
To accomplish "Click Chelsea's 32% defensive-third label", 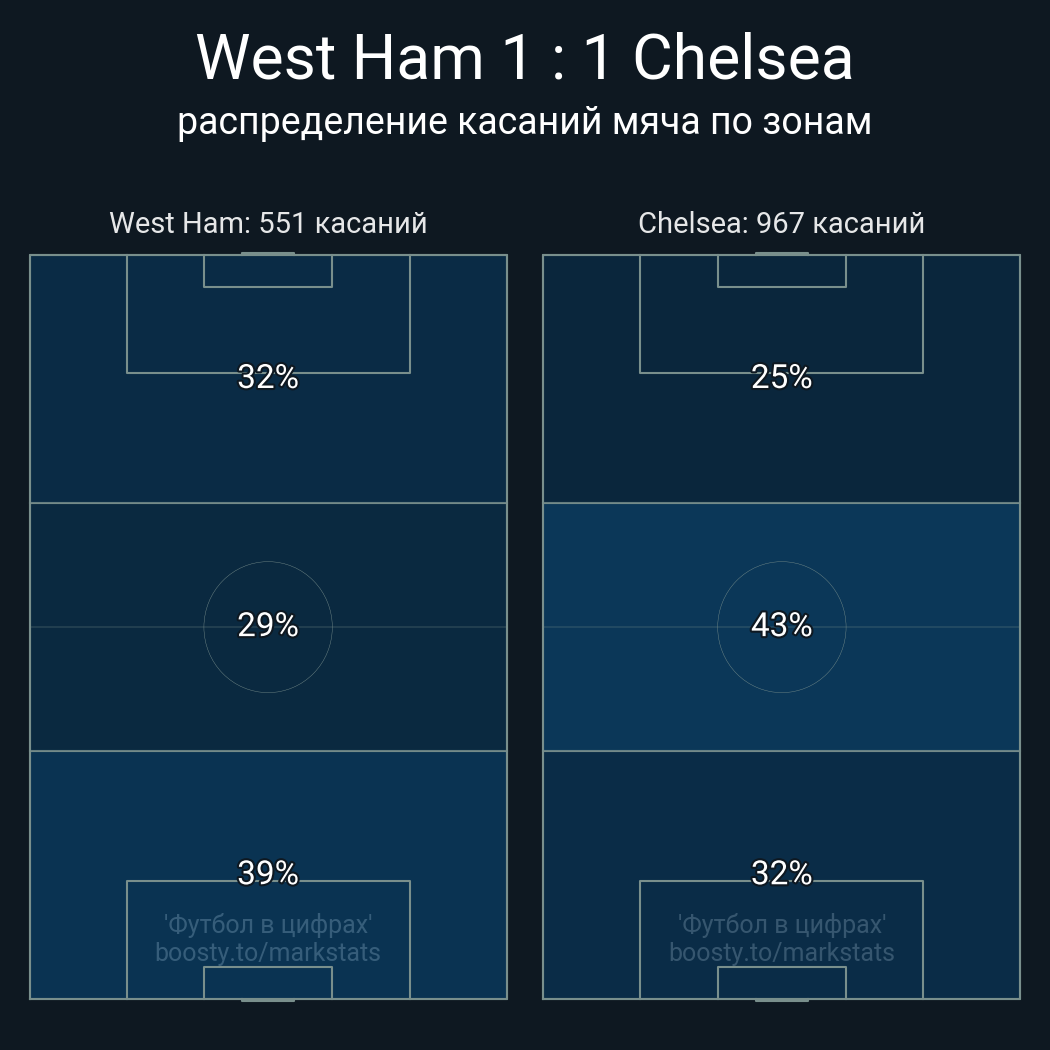I will click(x=781, y=873).
